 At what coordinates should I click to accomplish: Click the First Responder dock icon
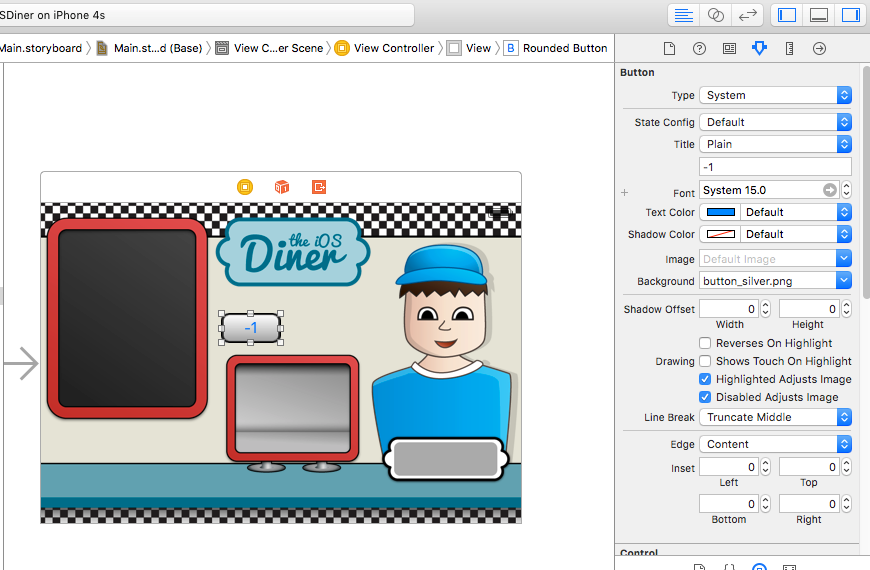[x=282, y=187]
